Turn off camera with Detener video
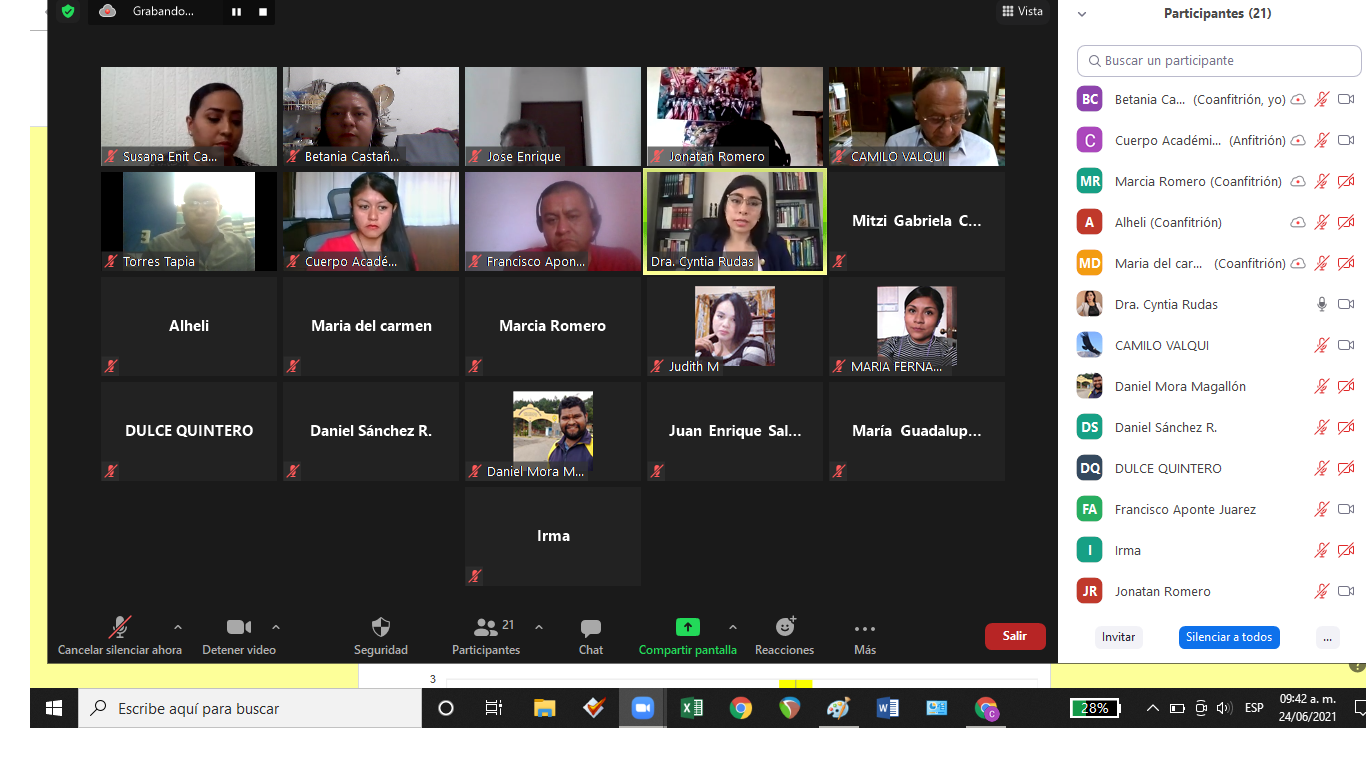The image size is (1366, 768). 239,628
